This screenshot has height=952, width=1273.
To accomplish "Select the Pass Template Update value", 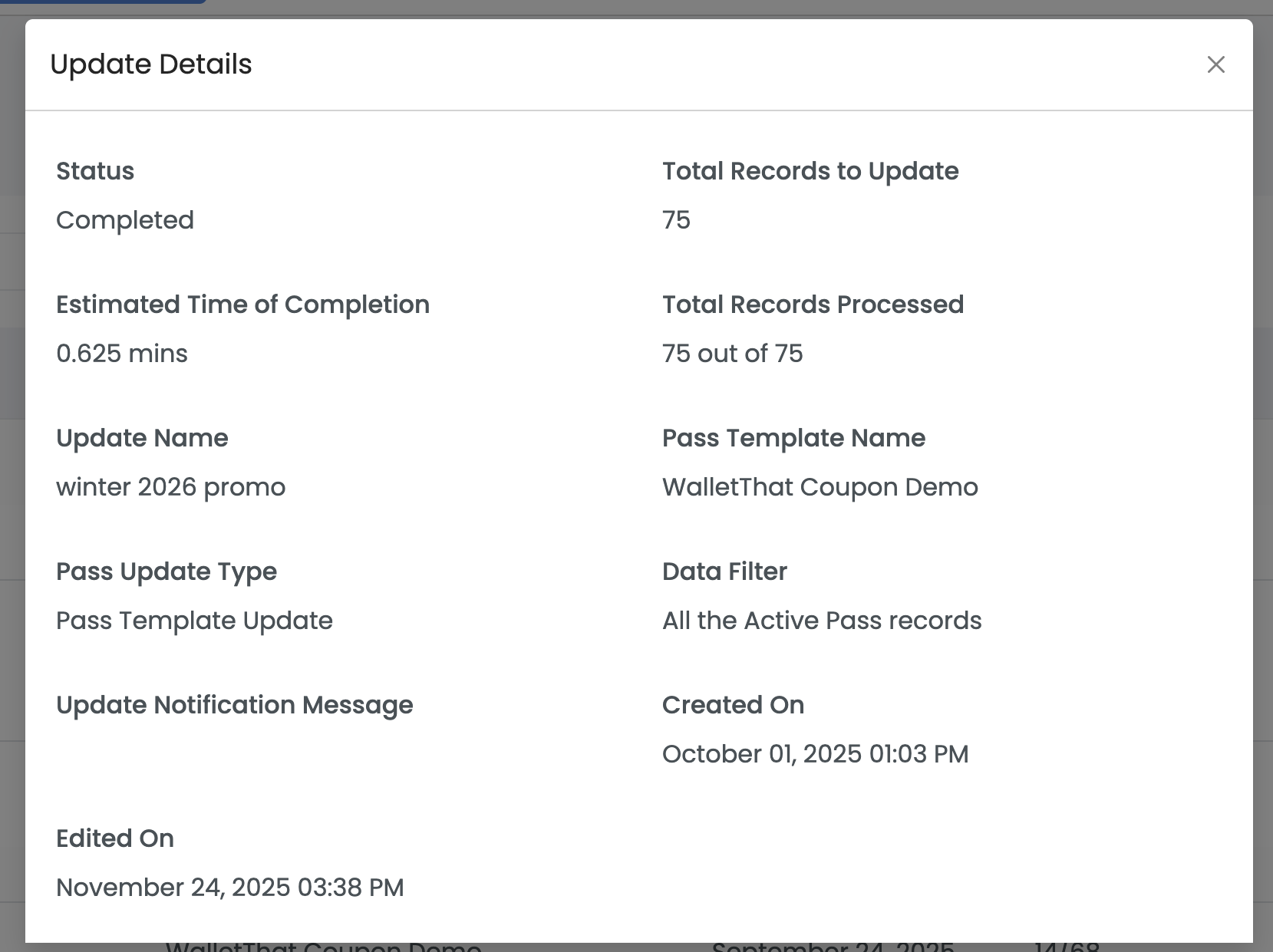I will coord(194,621).
